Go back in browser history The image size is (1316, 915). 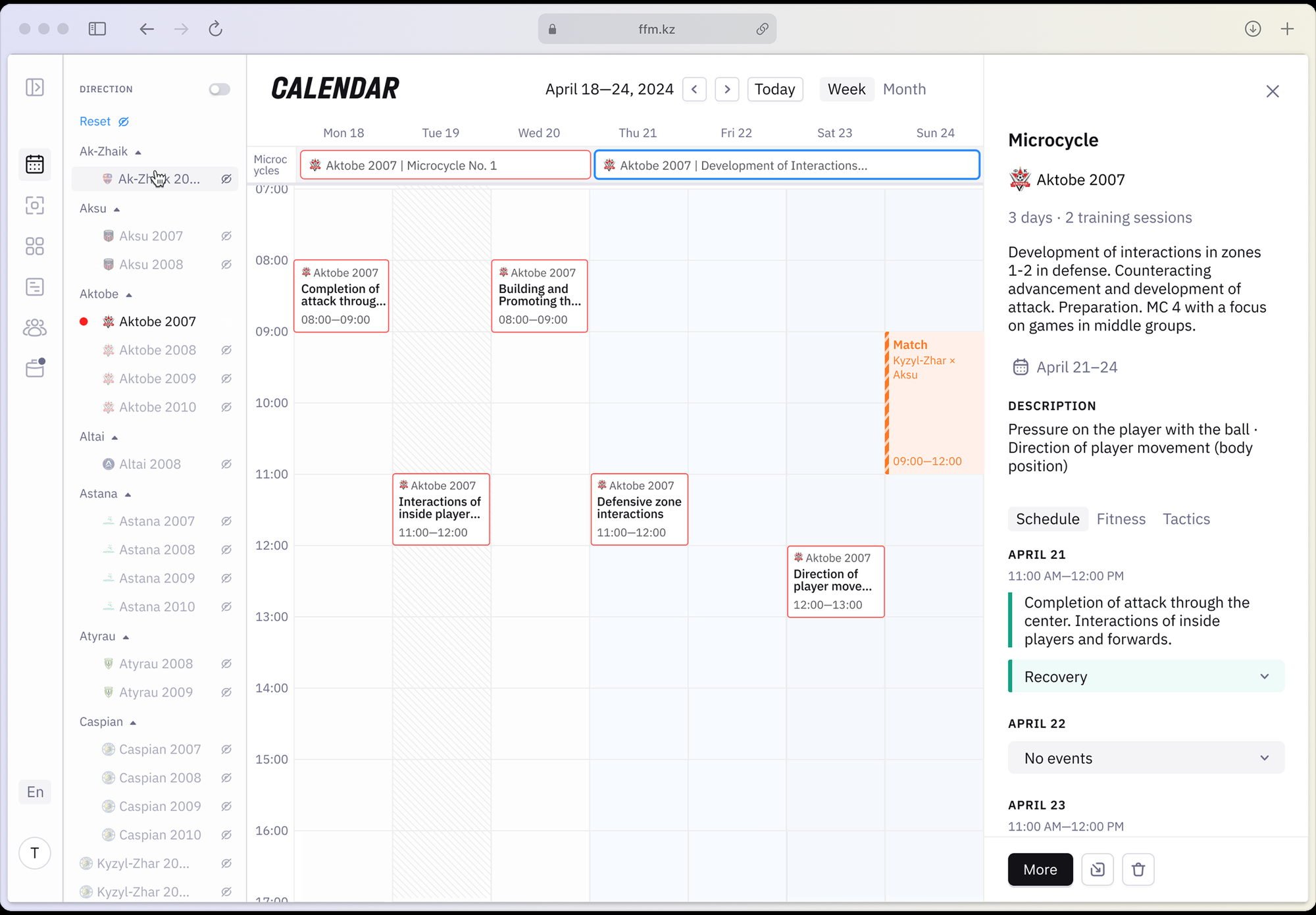pos(146,29)
